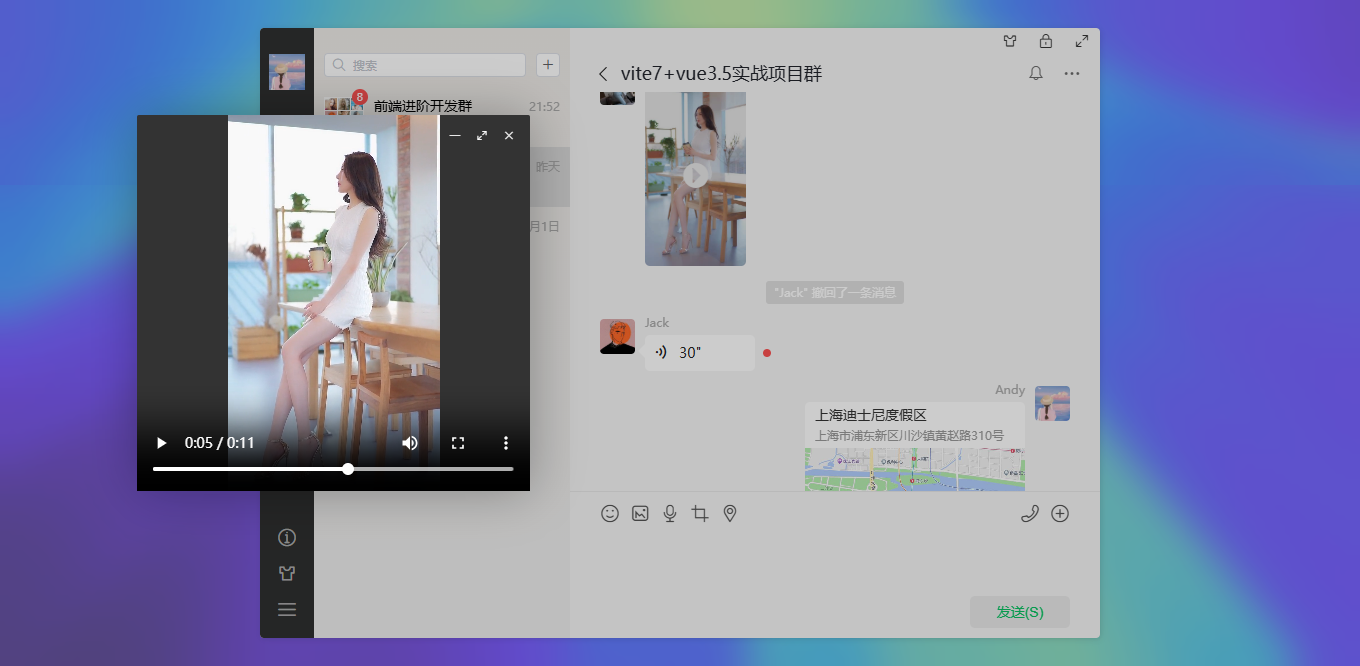
Task: Click the shirt icon in the dark sidebar
Action: (287, 573)
